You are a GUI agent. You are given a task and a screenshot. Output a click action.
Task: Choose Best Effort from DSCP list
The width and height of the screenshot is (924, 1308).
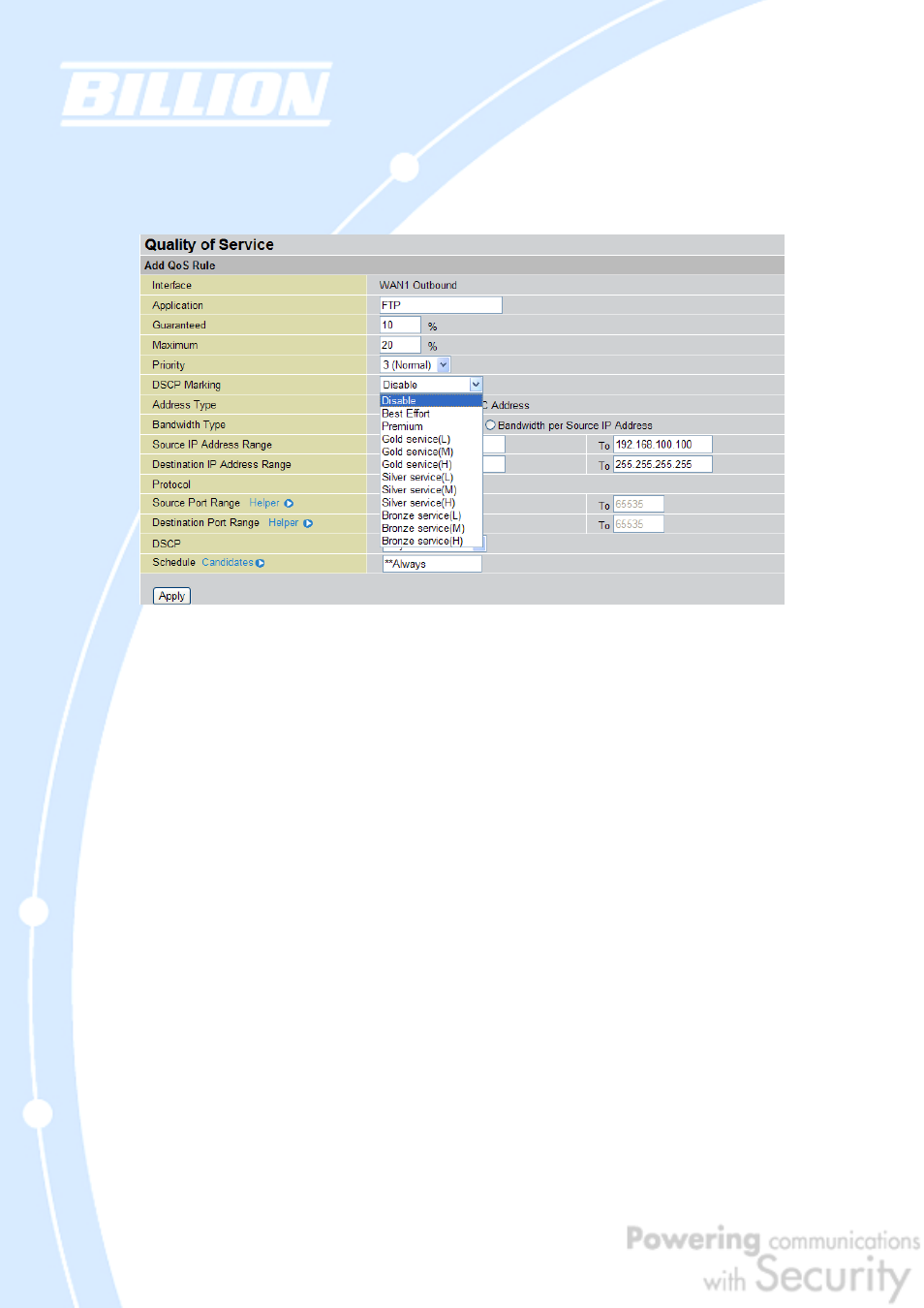(x=406, y=414)
